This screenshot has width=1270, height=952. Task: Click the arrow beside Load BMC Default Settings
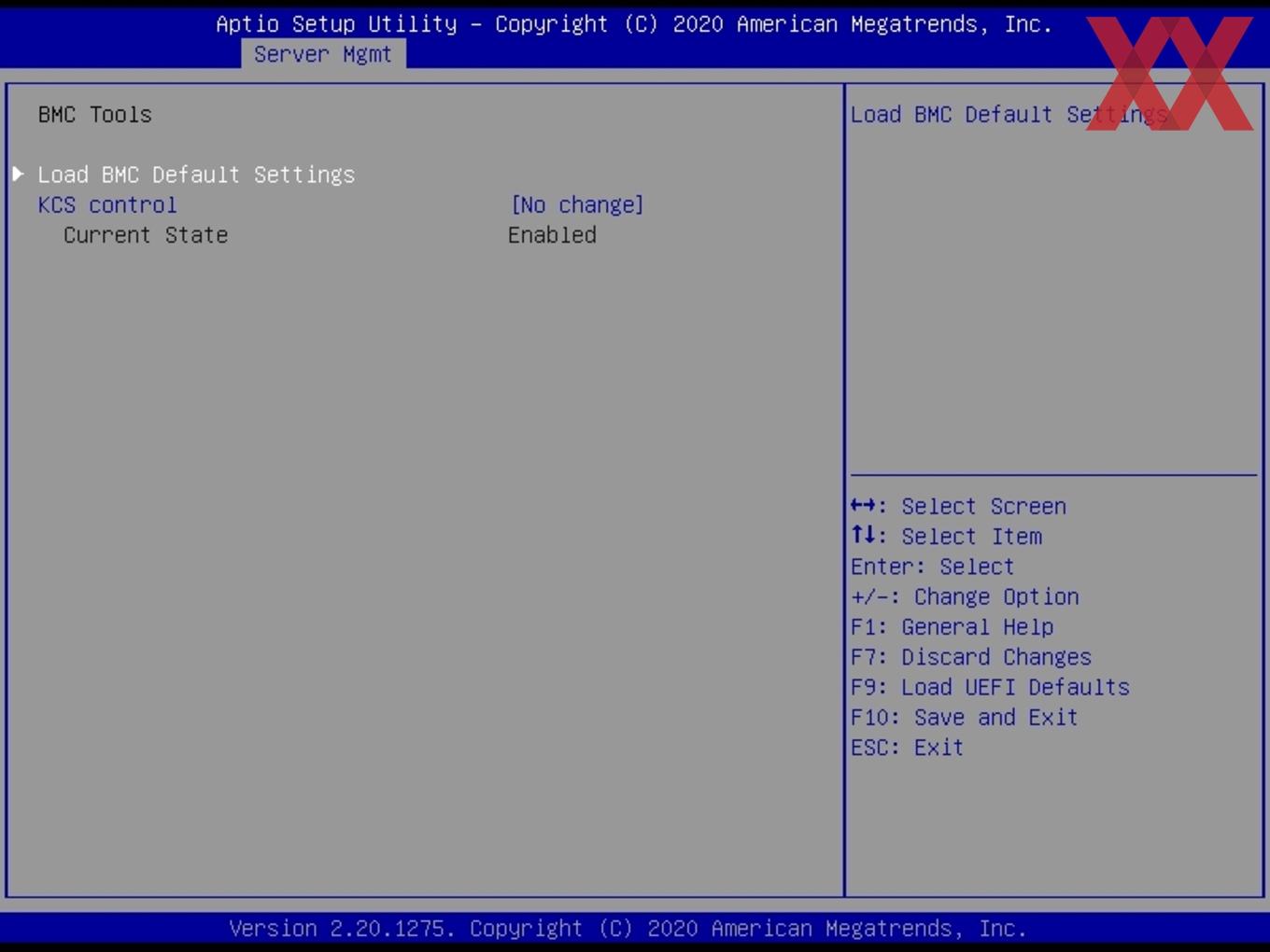tap(18, 174)
